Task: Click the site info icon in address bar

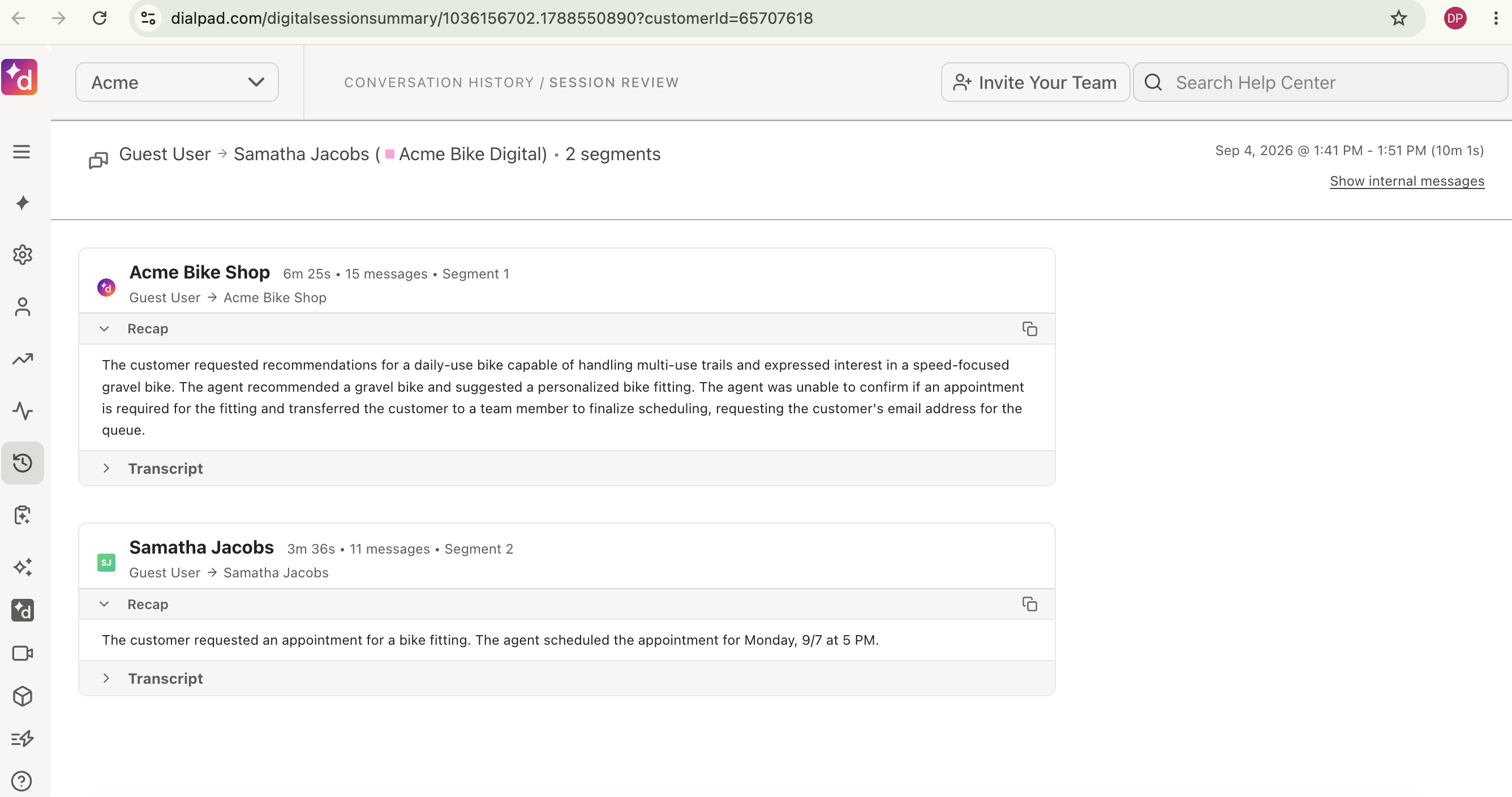Action: pos(148,18)
